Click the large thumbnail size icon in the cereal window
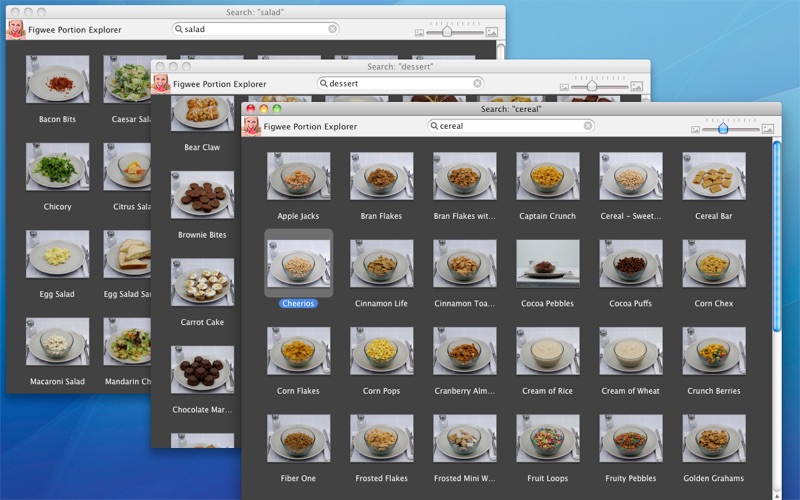The width and height of the screenshot is (800, 500). (x=768, y=129)
